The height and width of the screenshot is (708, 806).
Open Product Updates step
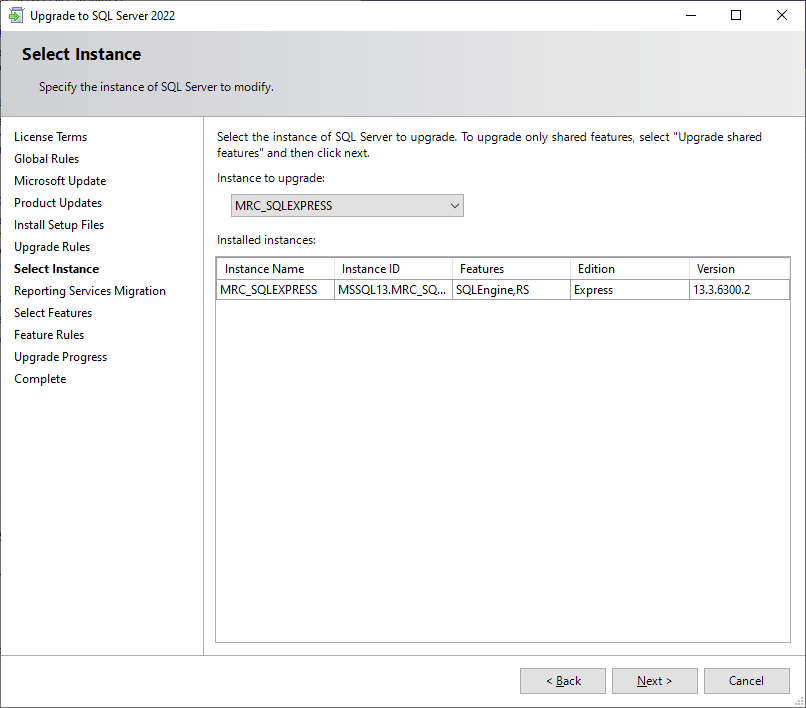[58, 203]
